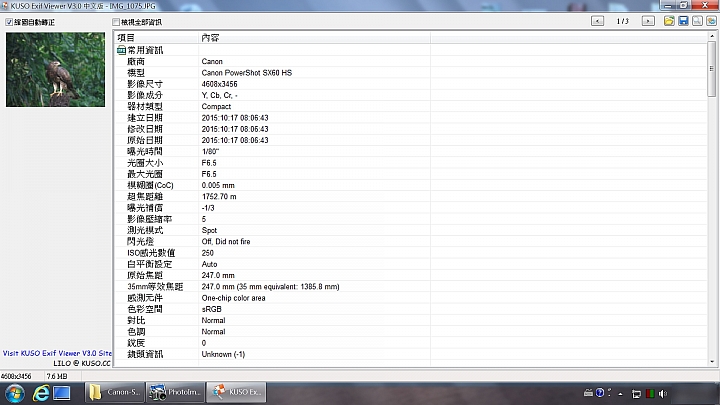Click the '7.6 MB' status bar entry
The width and height of the screenshot is (720, 405).
[57, 376]
